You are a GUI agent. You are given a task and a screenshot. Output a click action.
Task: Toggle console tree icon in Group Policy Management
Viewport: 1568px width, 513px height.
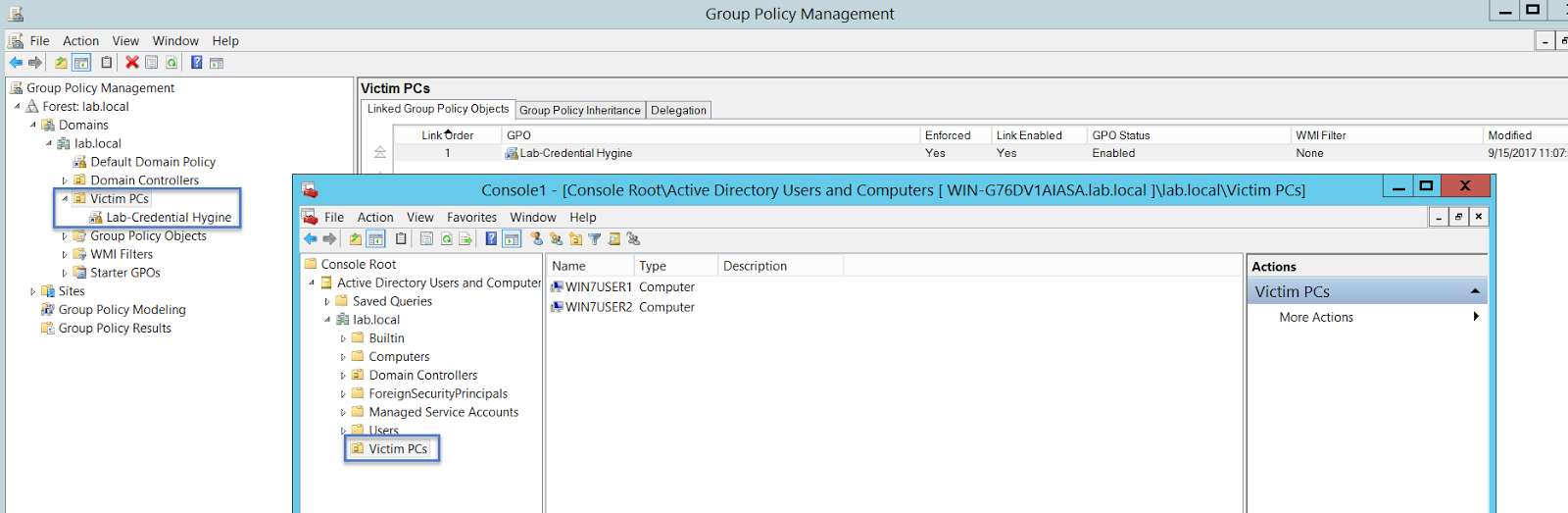[81, 63]
